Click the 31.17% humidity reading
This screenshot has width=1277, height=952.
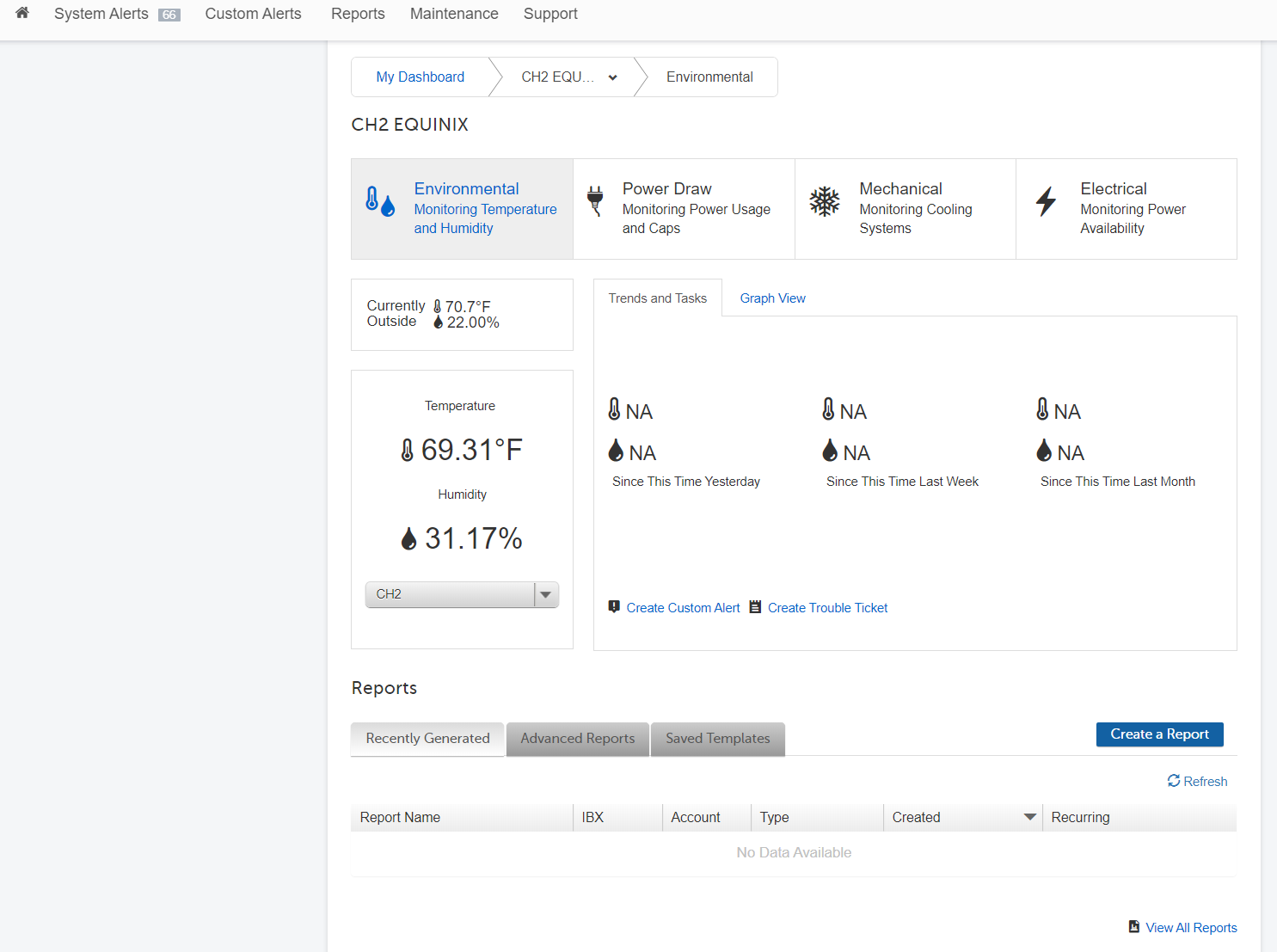474,538
